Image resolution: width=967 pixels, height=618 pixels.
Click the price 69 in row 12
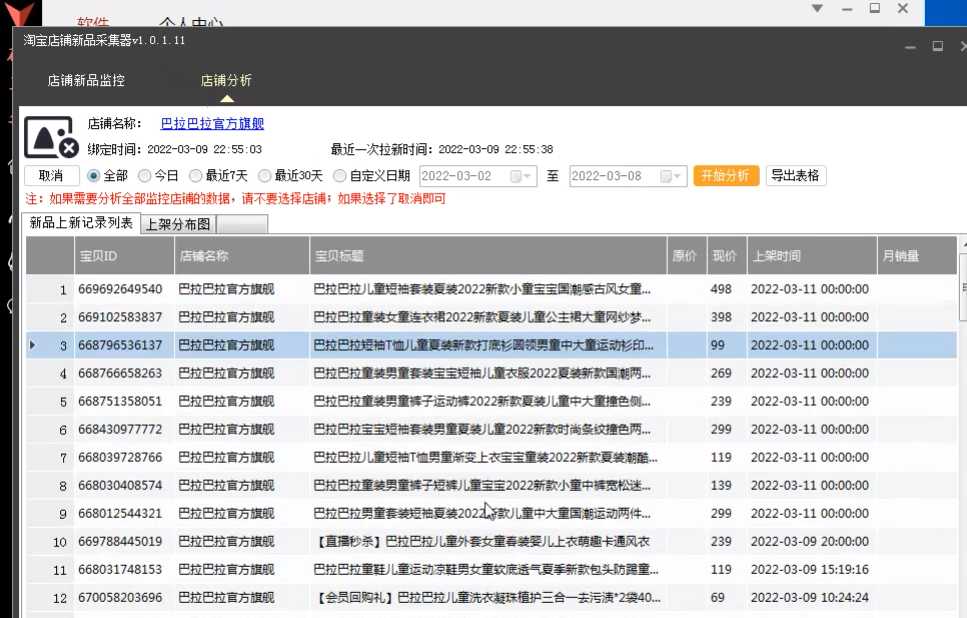(717, 598)
